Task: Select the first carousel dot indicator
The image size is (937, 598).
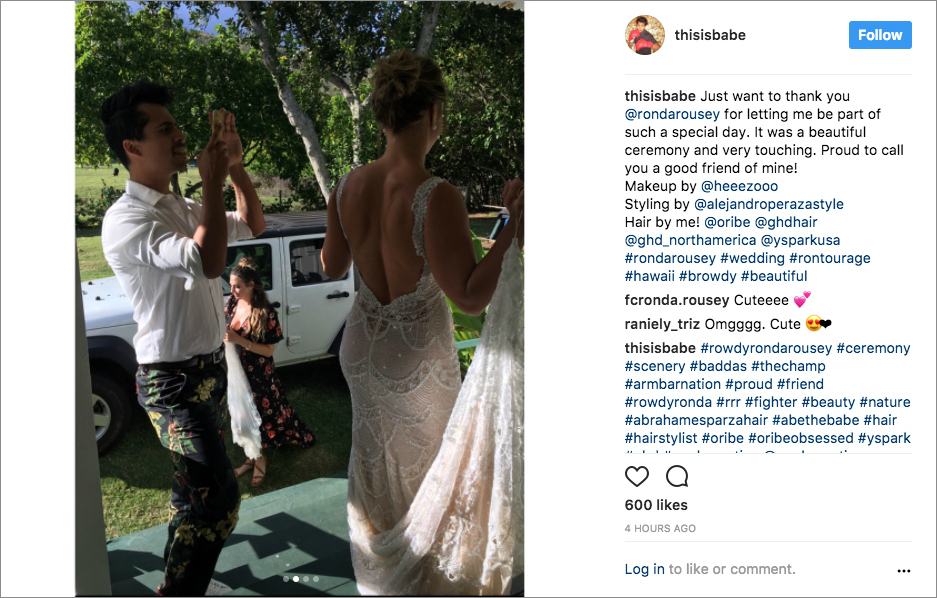Action: tap(286, 579)
